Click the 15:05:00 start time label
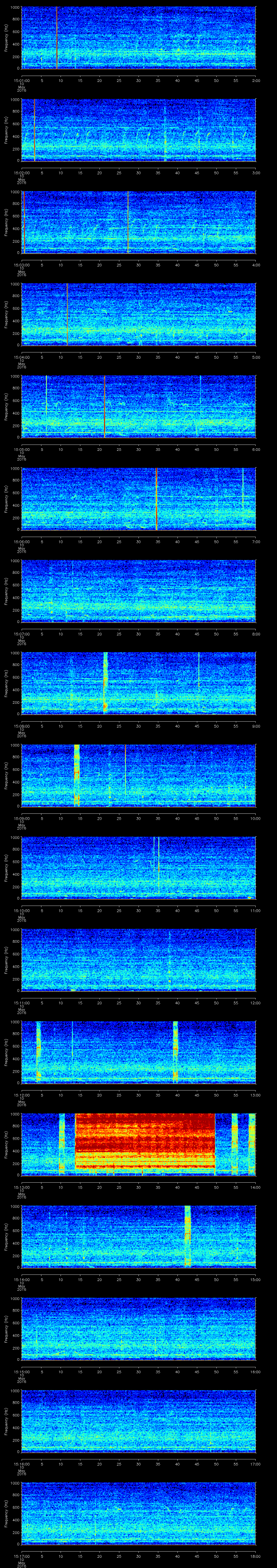Viewport: 277px width, 1568px height. [21, 449]
